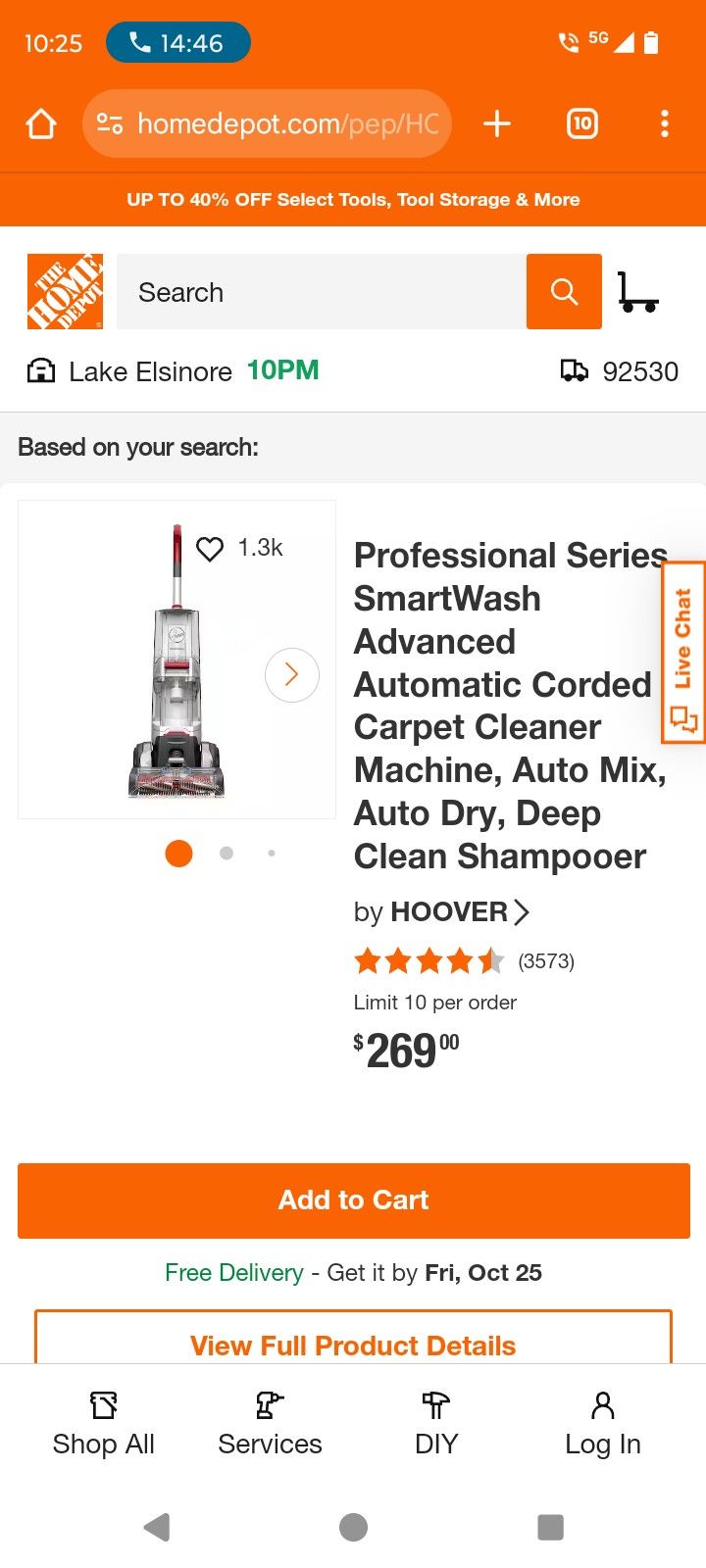The height and width of the screenshot is (1568, 706).
Task: Select the second image carousel dot
Action: pos(227,854)
